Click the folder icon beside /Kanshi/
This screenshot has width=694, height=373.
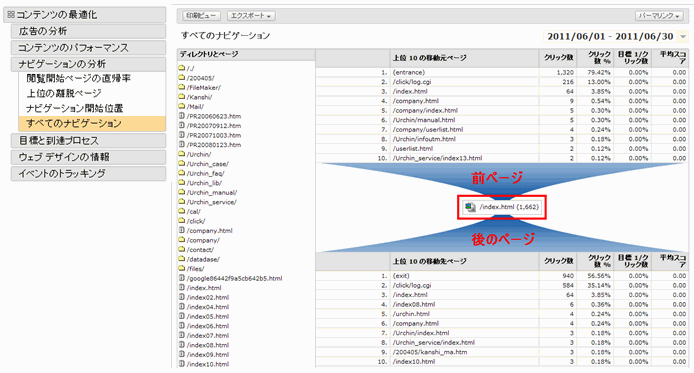[x=181, y=96]
